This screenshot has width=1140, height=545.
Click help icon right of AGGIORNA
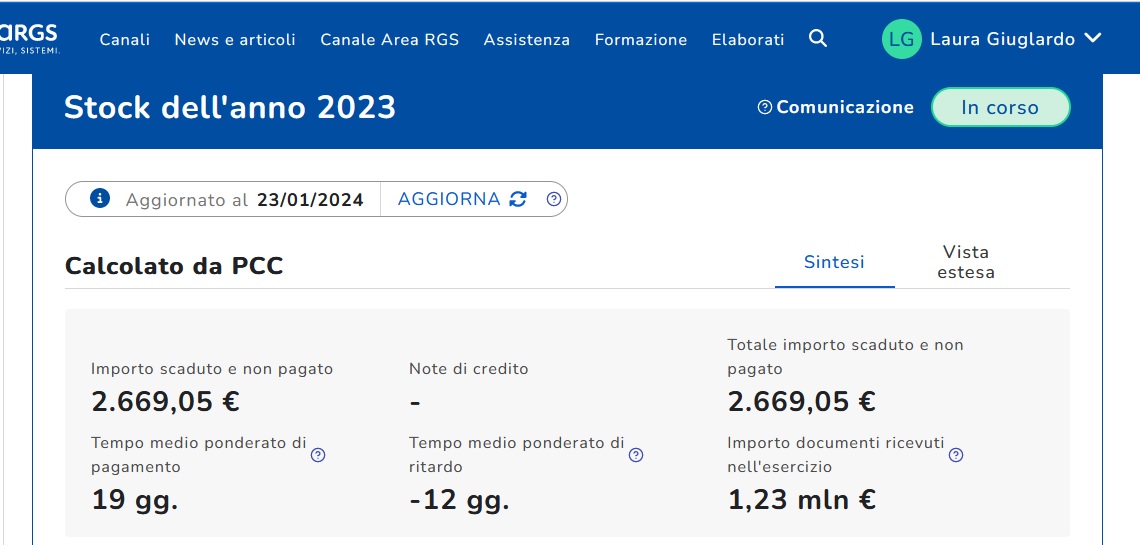554,199
